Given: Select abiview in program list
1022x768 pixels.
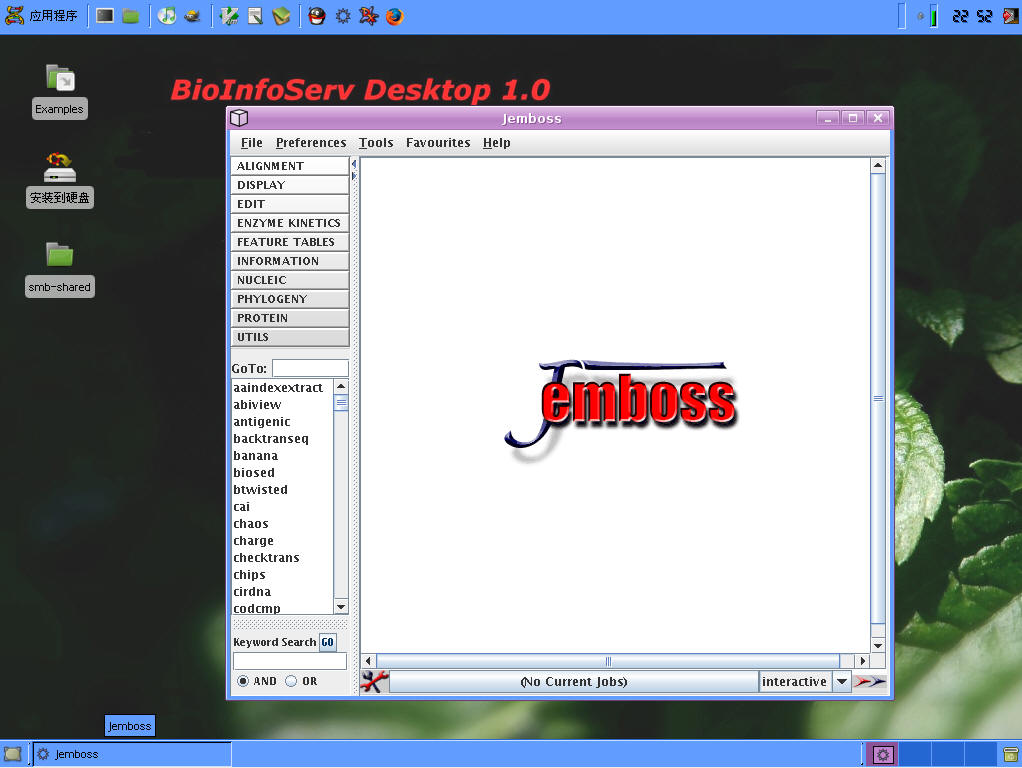Looking at the screenshot, I should coord(257,404).
